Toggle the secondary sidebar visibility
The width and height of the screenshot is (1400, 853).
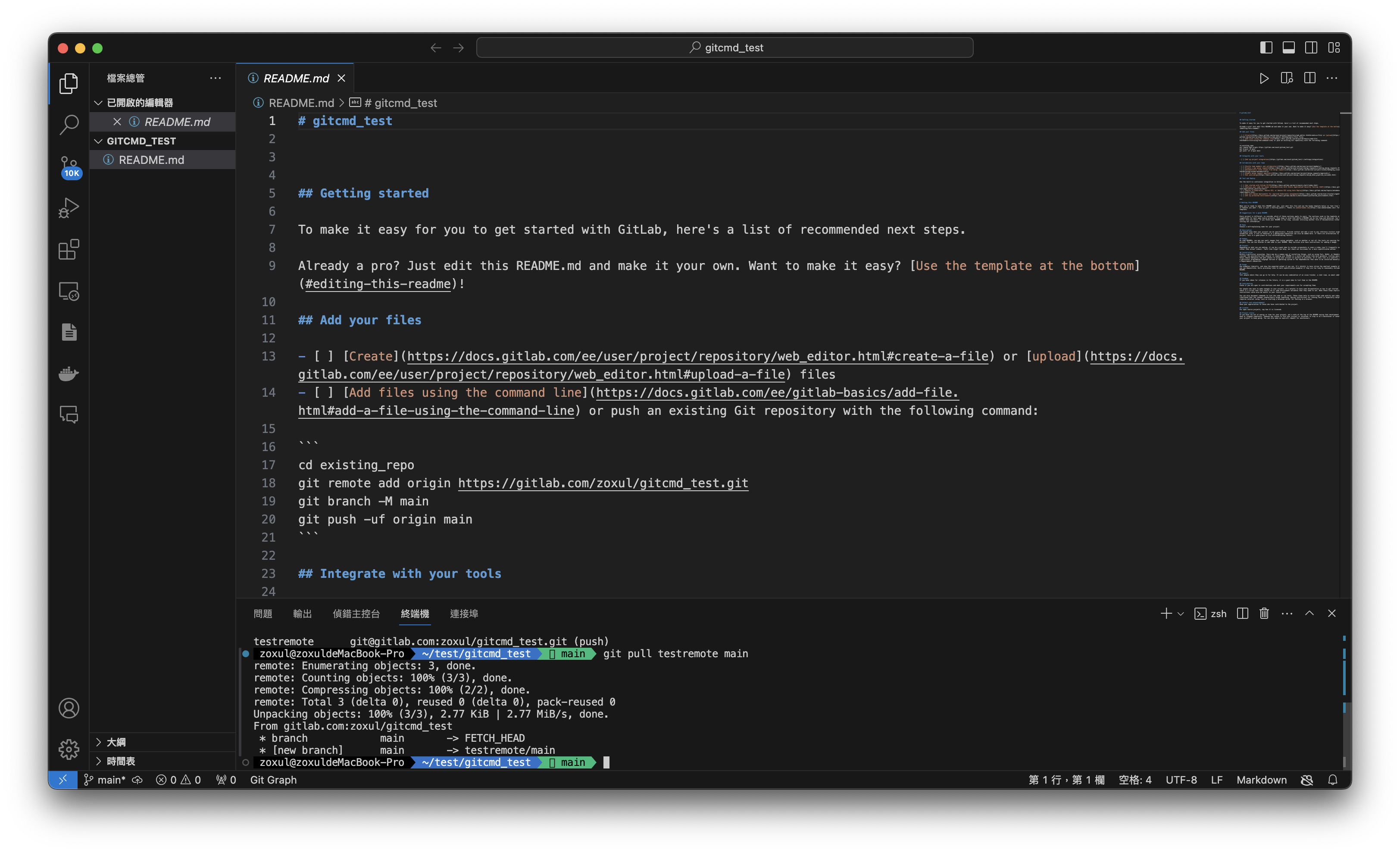point(1311,48)
